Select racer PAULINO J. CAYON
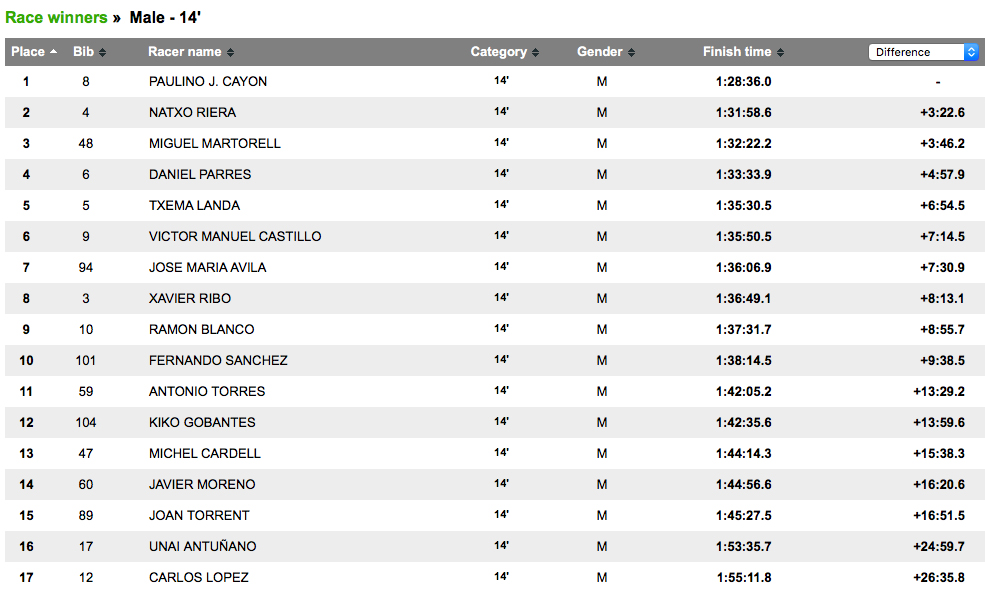Screen dimensions: 987x592 pyautogui.click(x=208, y=81)
